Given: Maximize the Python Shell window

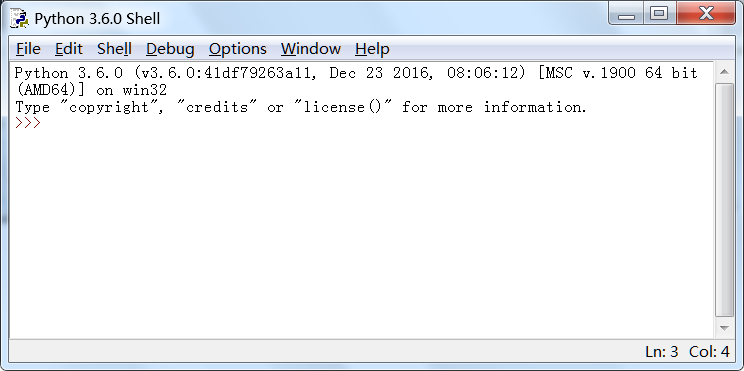Looking at the screenshot, I should click(x=660, y=14).
